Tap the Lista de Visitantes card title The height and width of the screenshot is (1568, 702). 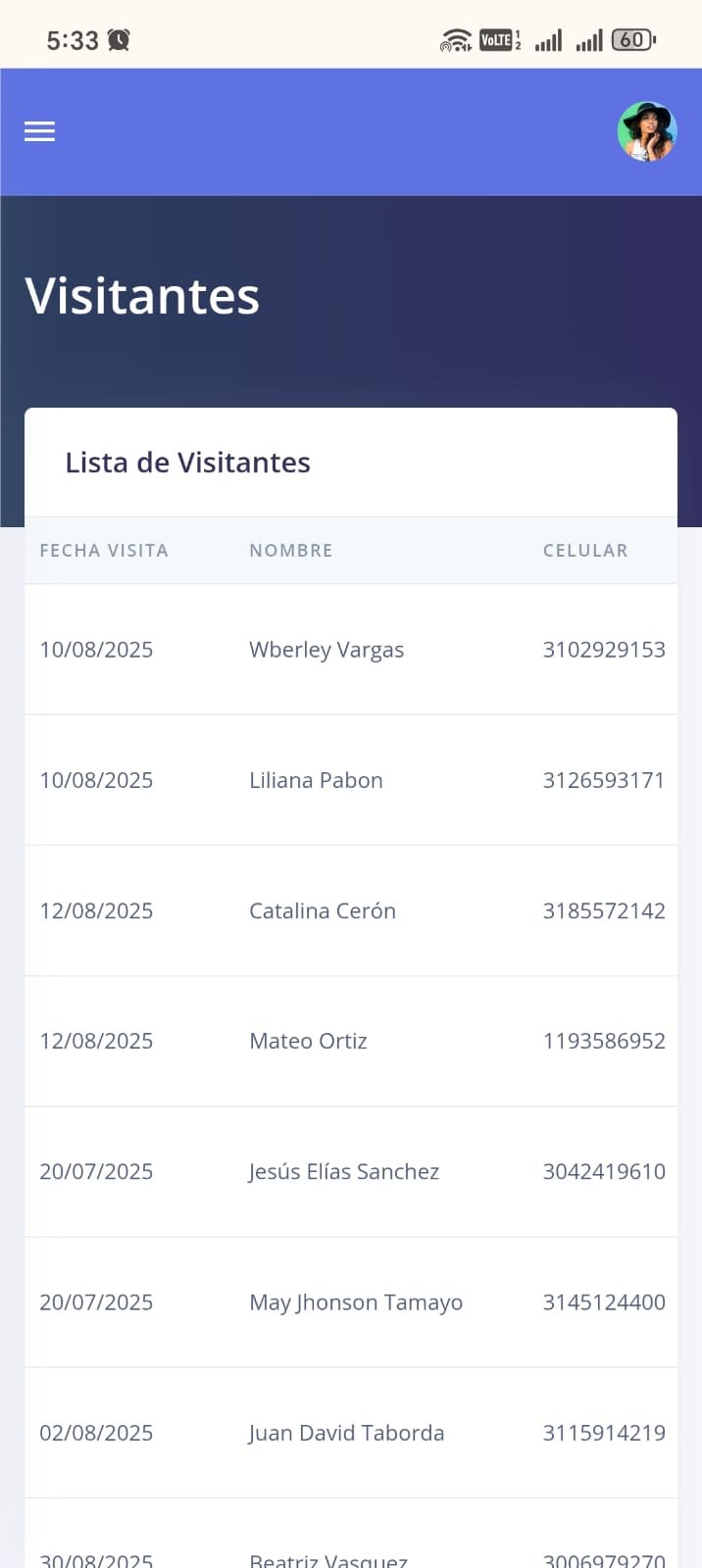(187, 463)
